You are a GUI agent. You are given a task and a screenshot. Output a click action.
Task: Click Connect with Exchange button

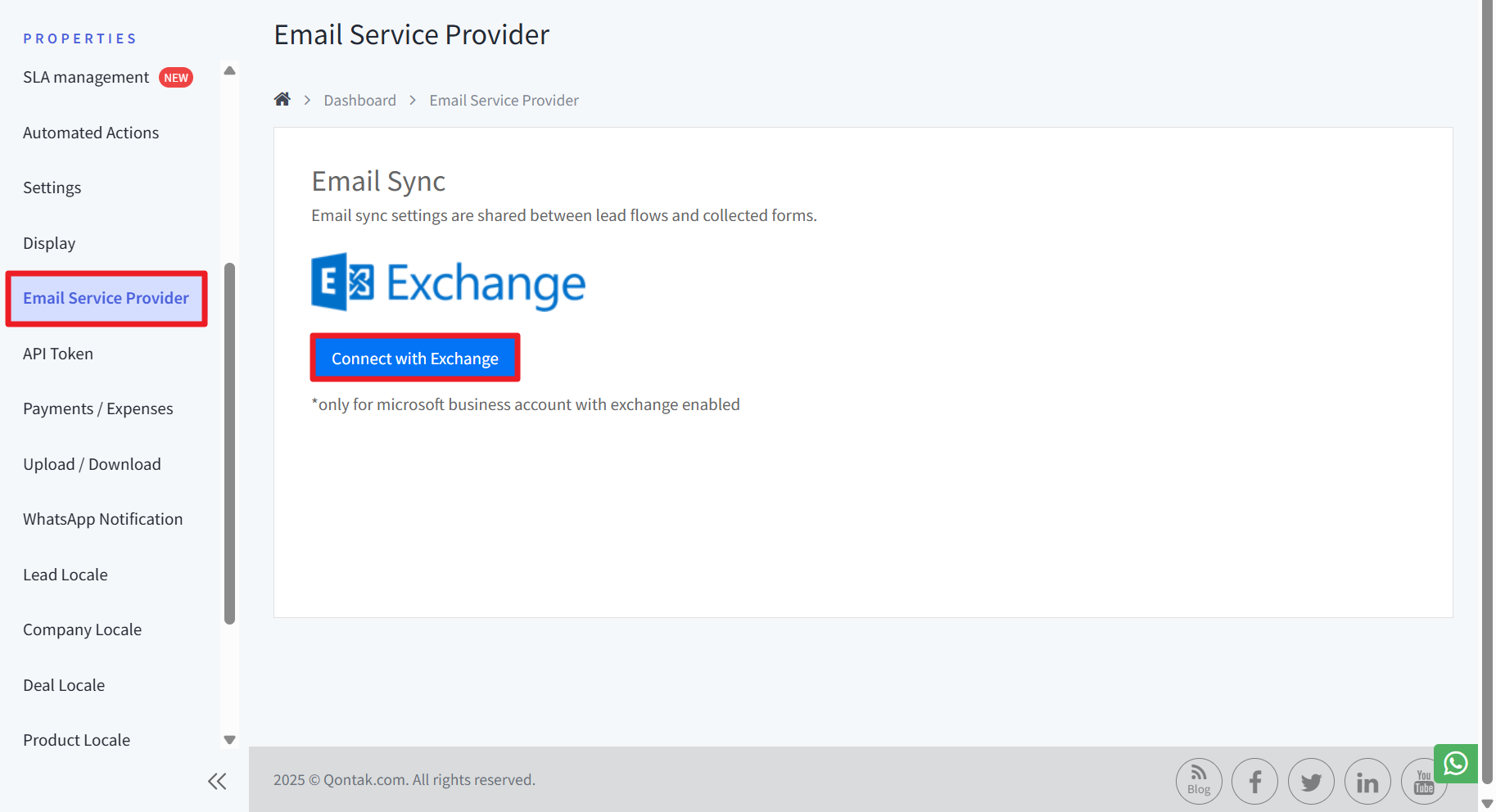(x=415, y=359)
